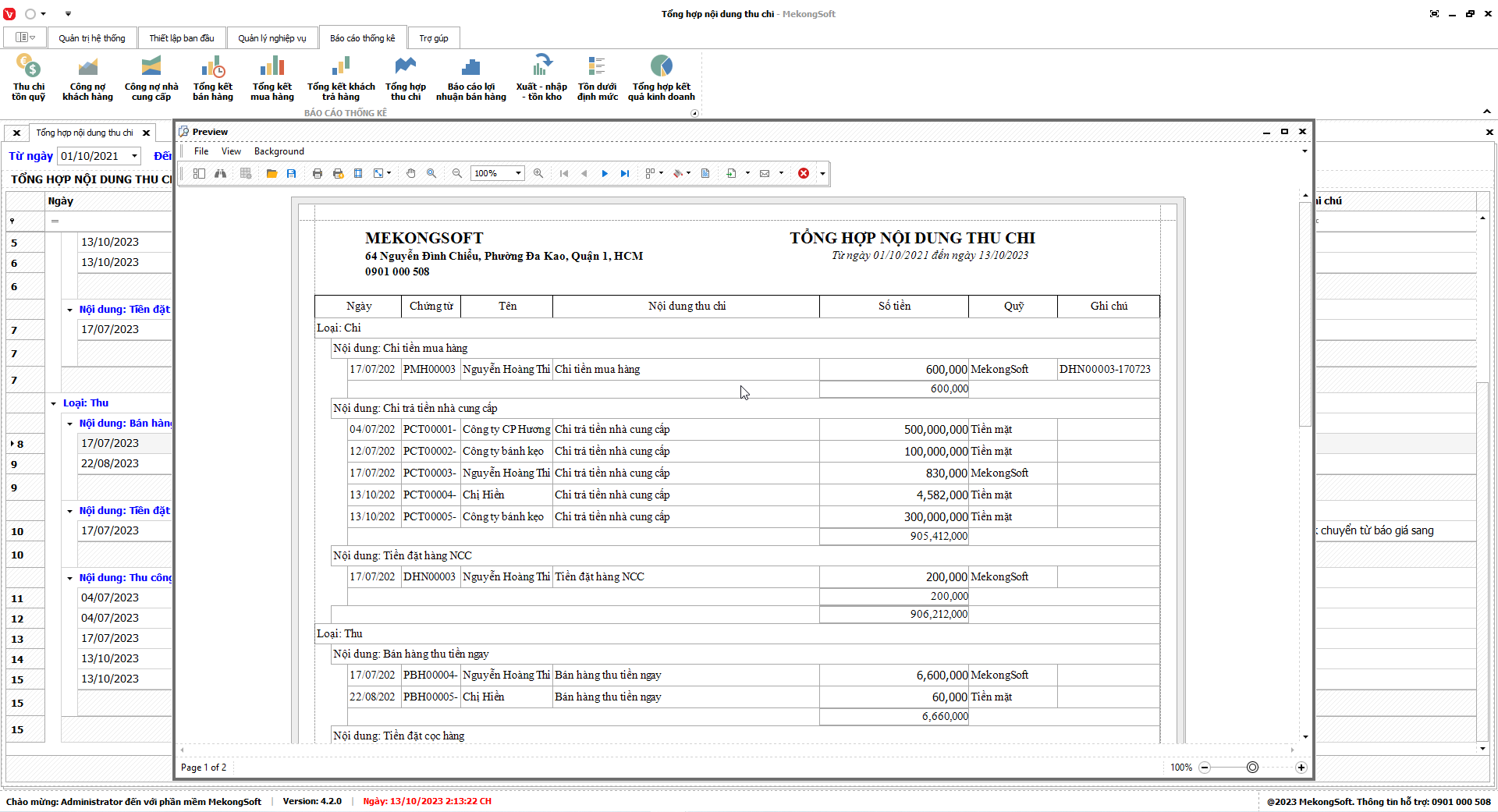Open the Background menu in Preview

pyautogui.click(x=279, y=151)
